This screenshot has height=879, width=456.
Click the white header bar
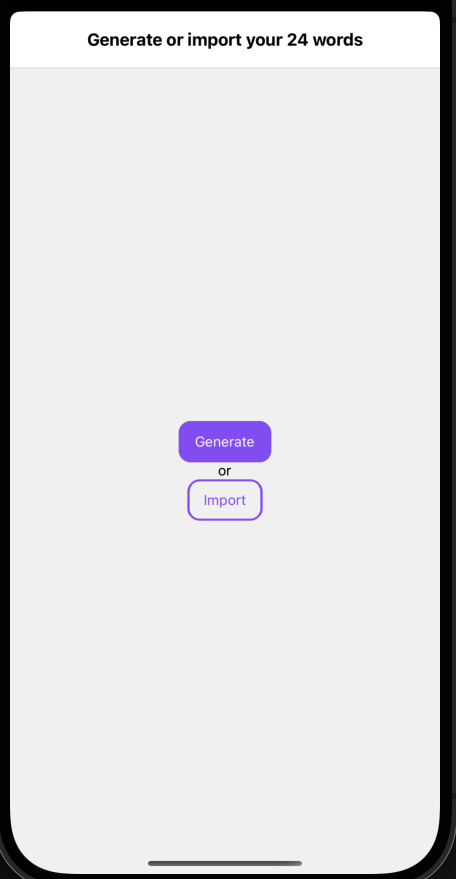coord(225,39)
